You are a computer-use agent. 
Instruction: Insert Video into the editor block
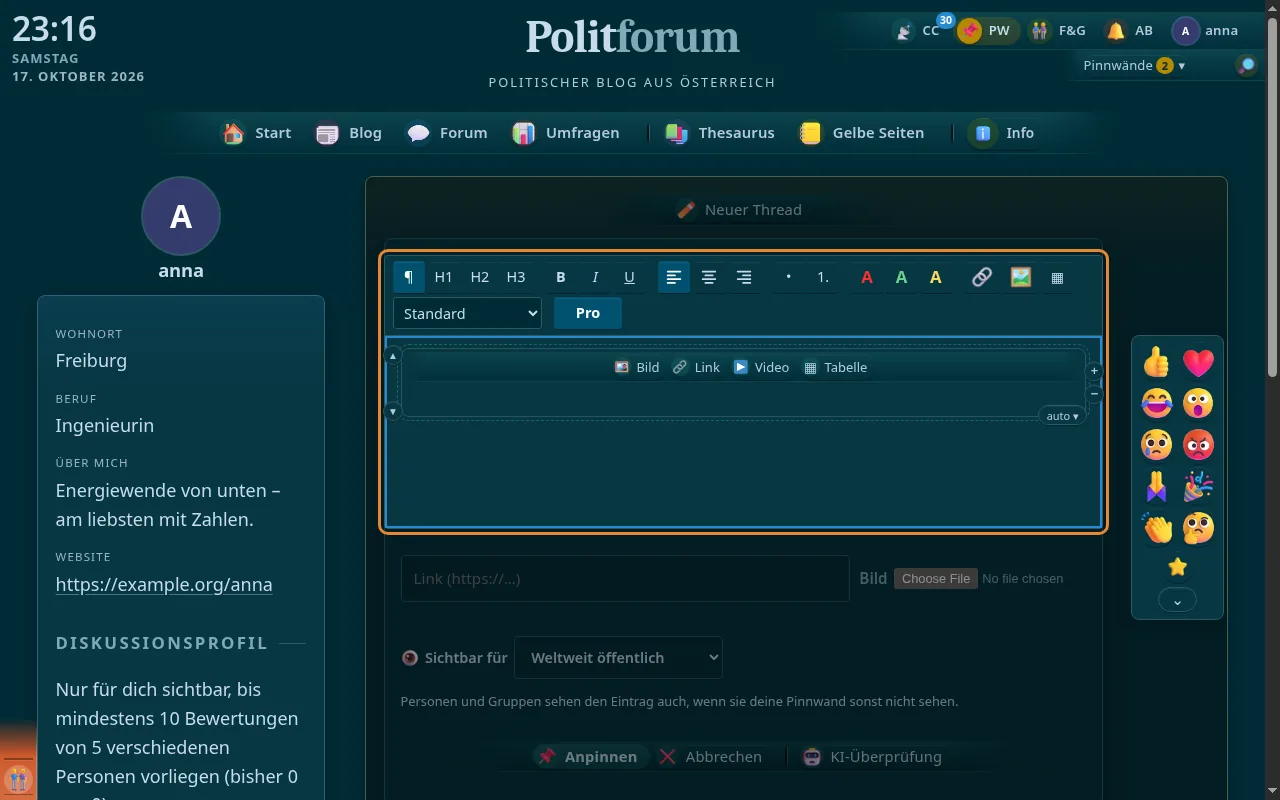[x=761, y=367]
